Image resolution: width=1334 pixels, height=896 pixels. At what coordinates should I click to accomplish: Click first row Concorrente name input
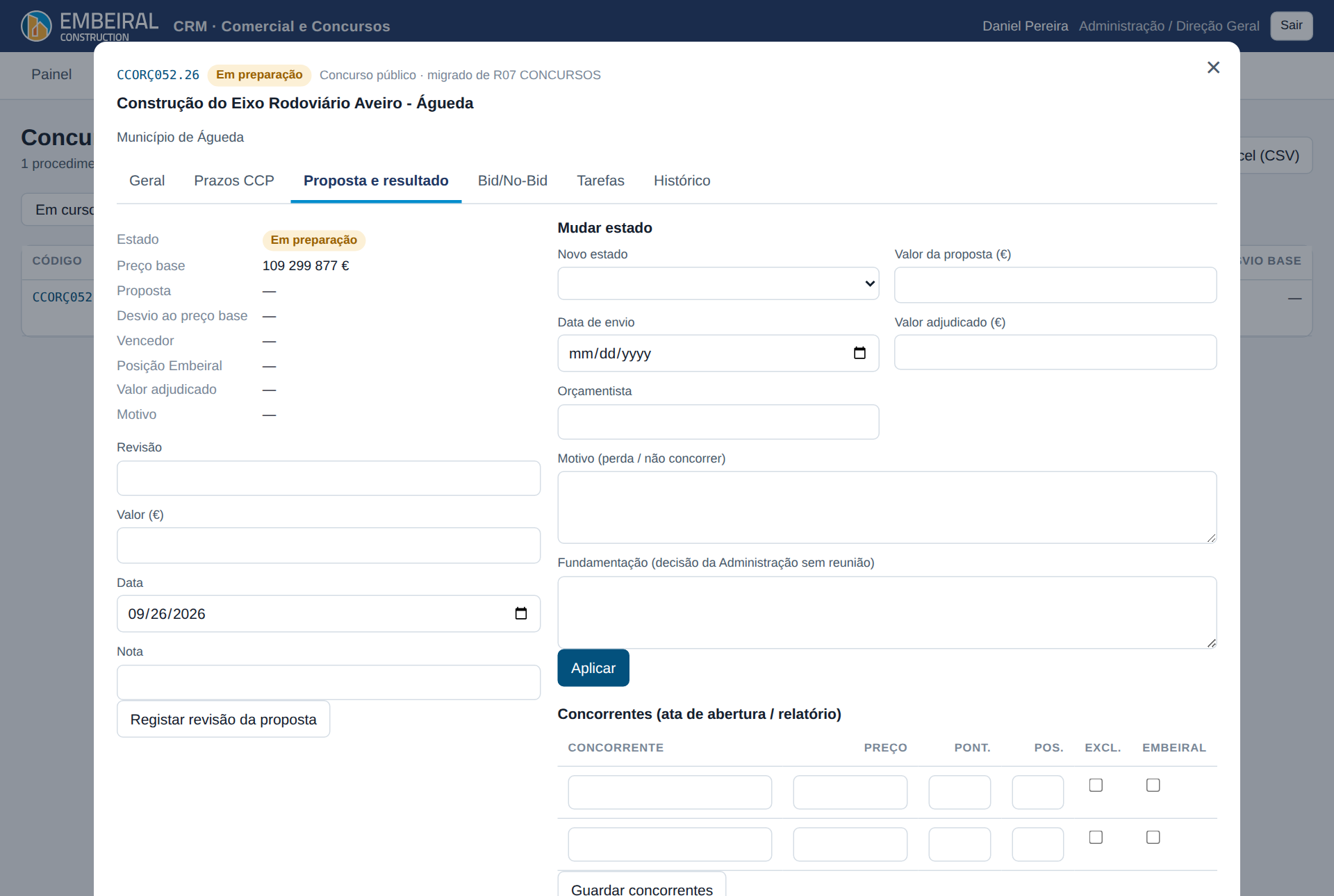click(670, 792)
